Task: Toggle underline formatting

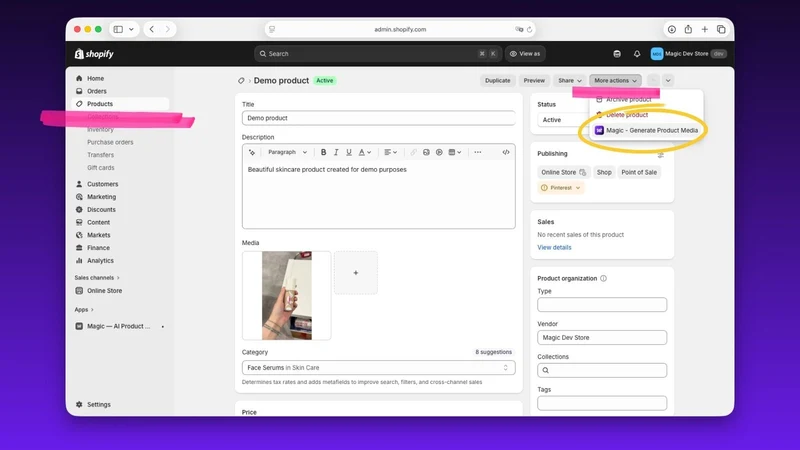Action: [348, 153]
